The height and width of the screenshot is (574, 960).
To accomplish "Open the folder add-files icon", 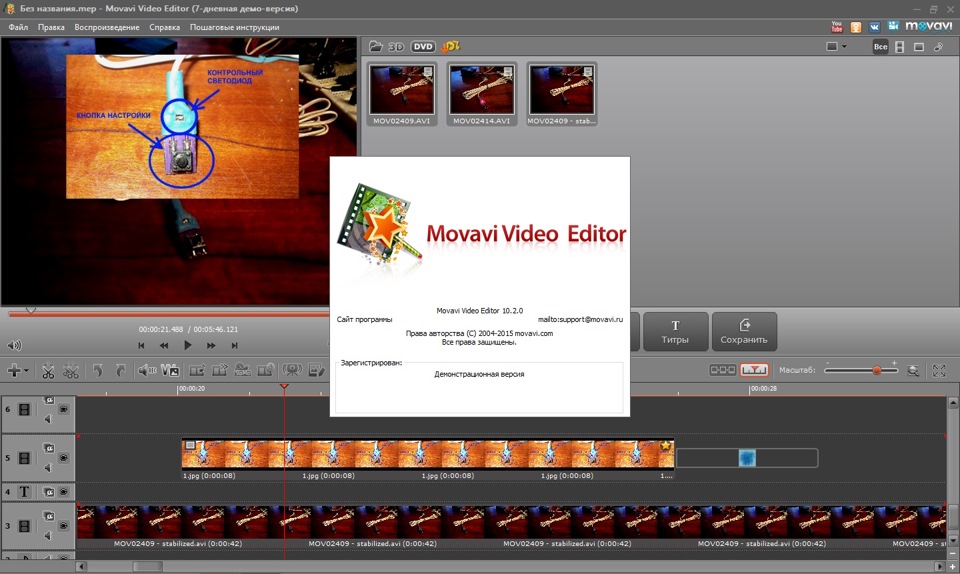I will click(376, 47).
